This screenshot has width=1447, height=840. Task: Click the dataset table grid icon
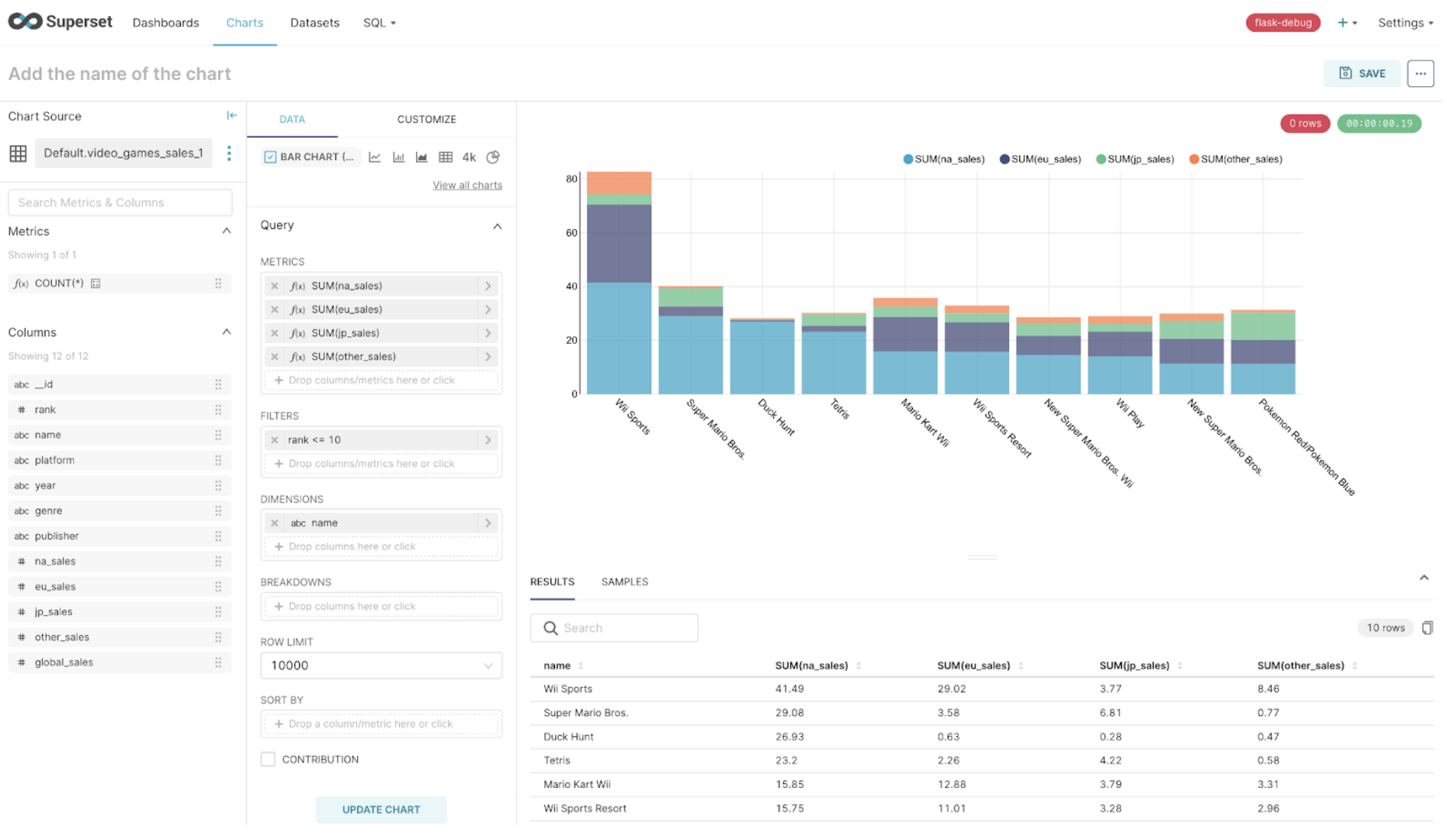coord(18,154)
